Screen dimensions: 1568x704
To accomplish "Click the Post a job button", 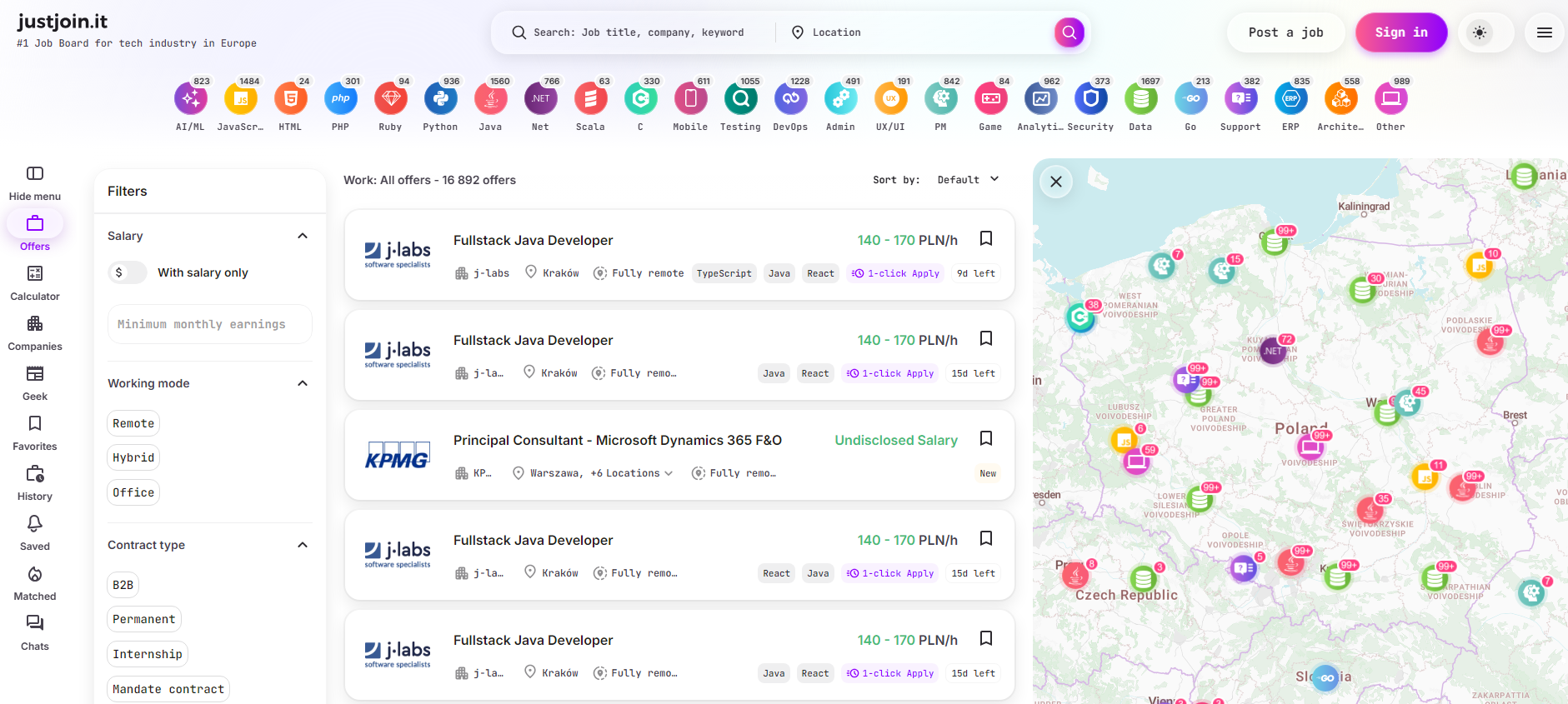I will pos(1285,32).
